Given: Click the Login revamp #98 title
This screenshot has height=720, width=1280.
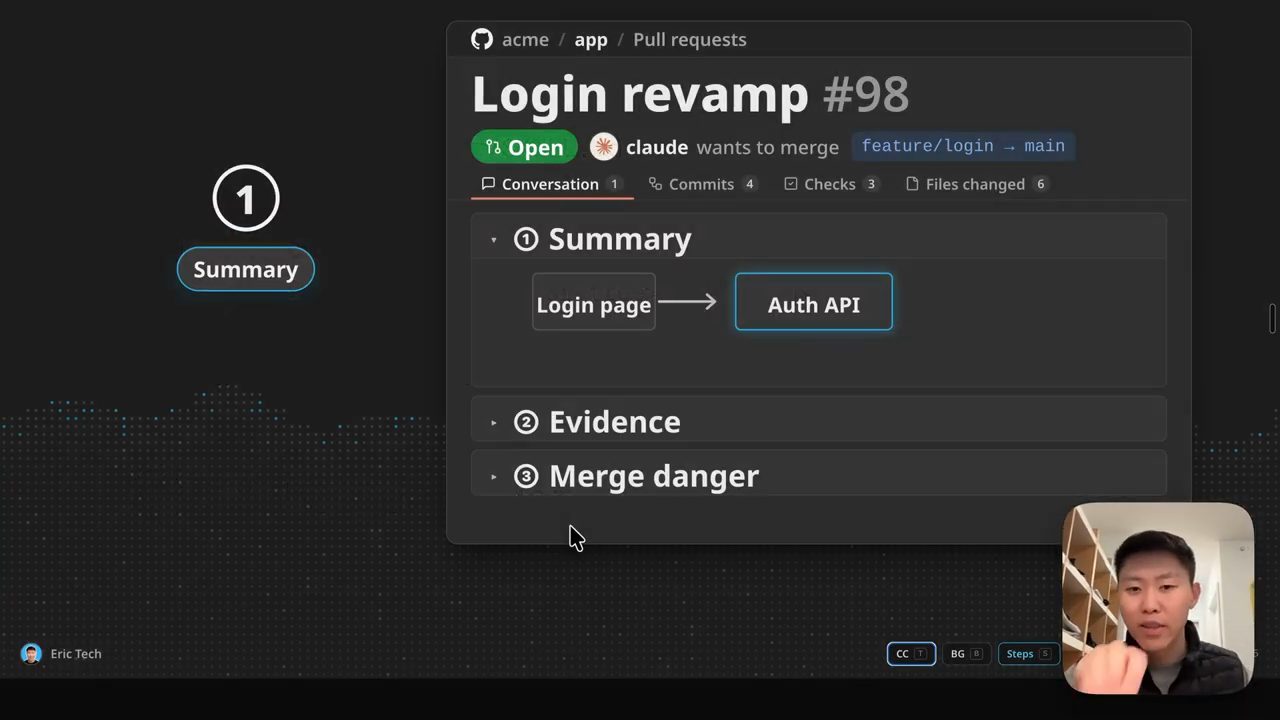Looking at the screenshot, I should 690,94.
